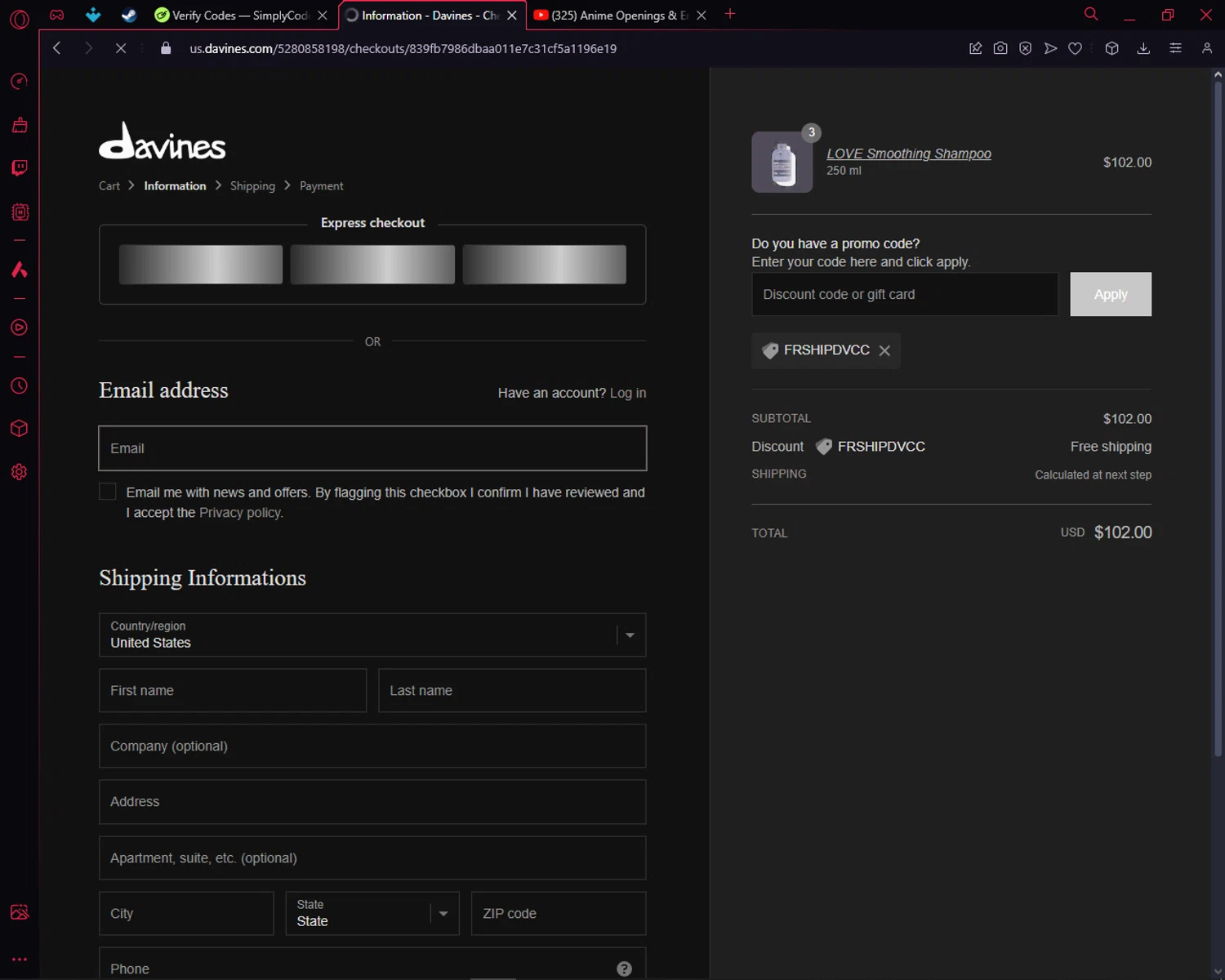Open the Player sidebar icon

(x=20, y=327)
